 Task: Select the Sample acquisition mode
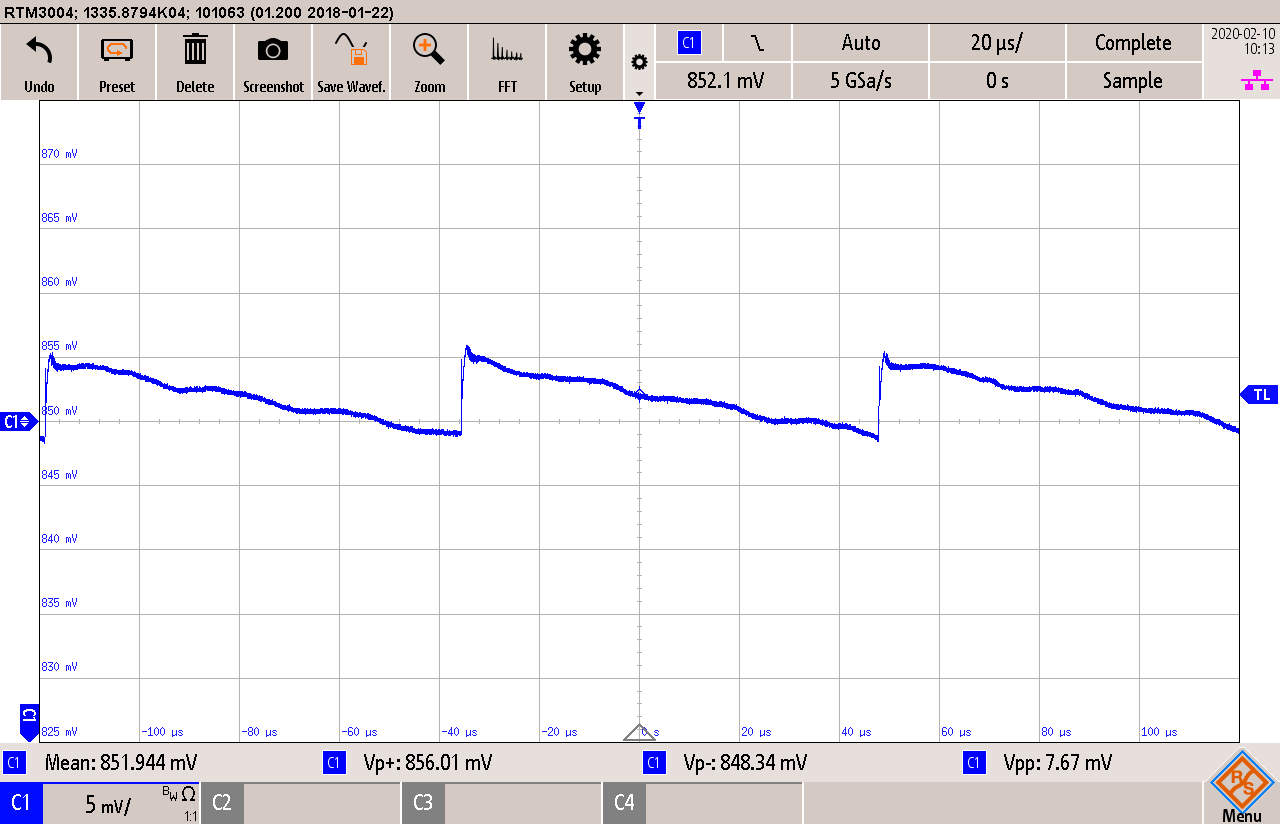1133,81
